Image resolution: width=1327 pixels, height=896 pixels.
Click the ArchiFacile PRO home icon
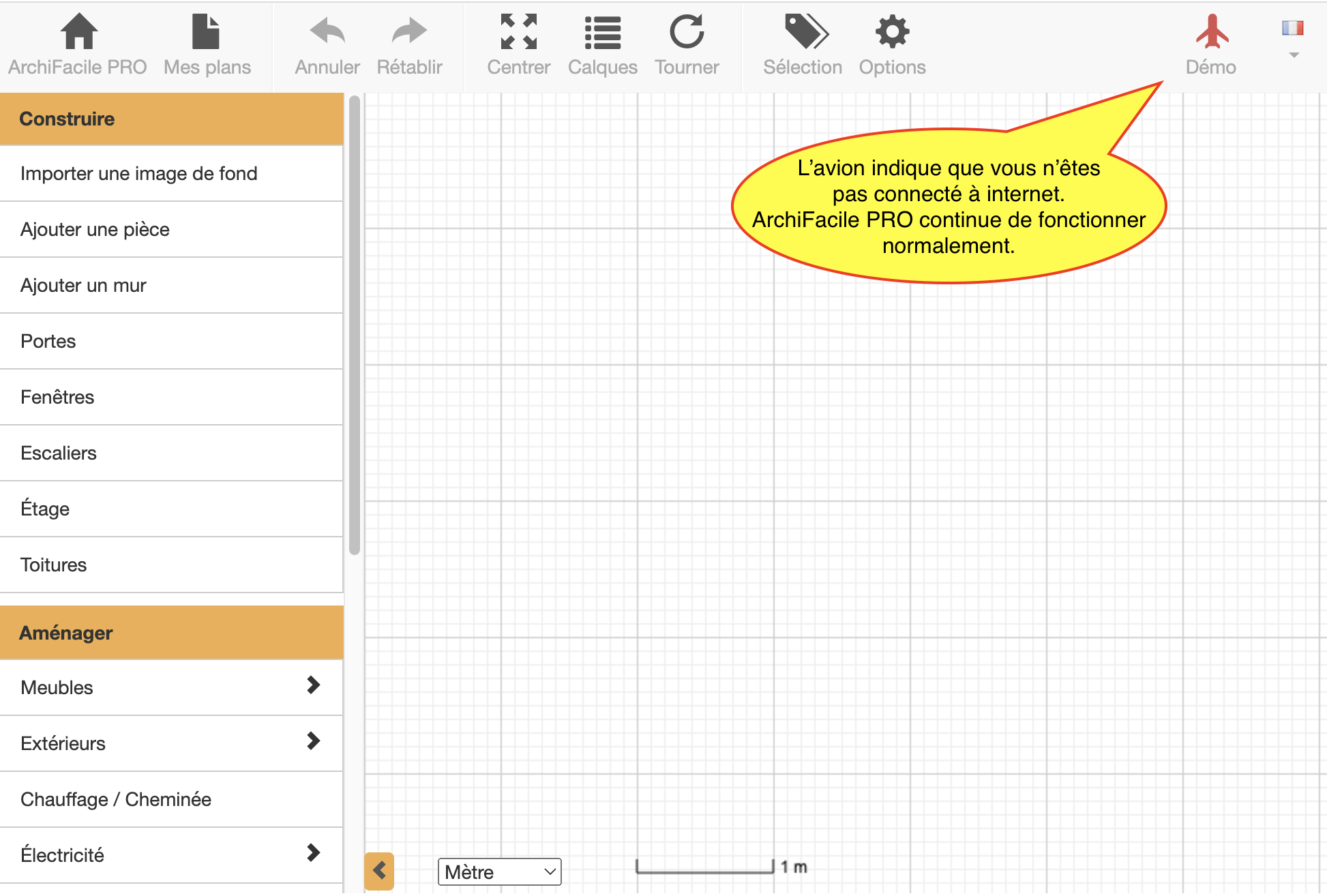tap(78, 32)
